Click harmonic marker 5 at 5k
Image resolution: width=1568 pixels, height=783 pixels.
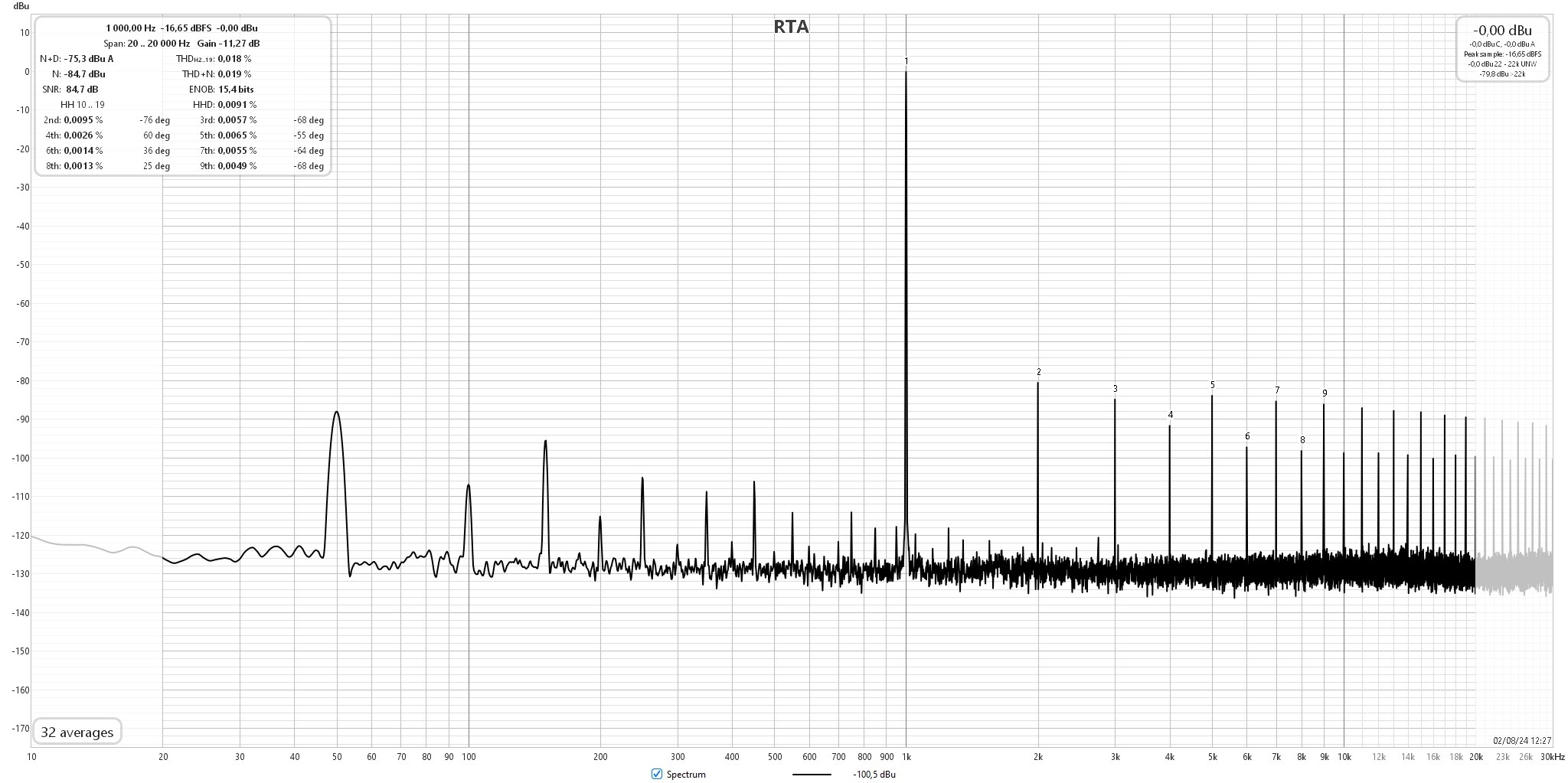pyautogui.click(x=1213, y=385)
